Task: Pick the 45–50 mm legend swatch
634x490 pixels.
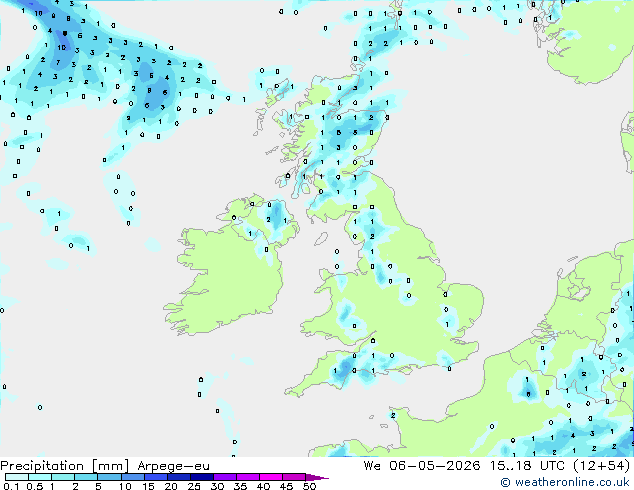Action: coord(294,477)
